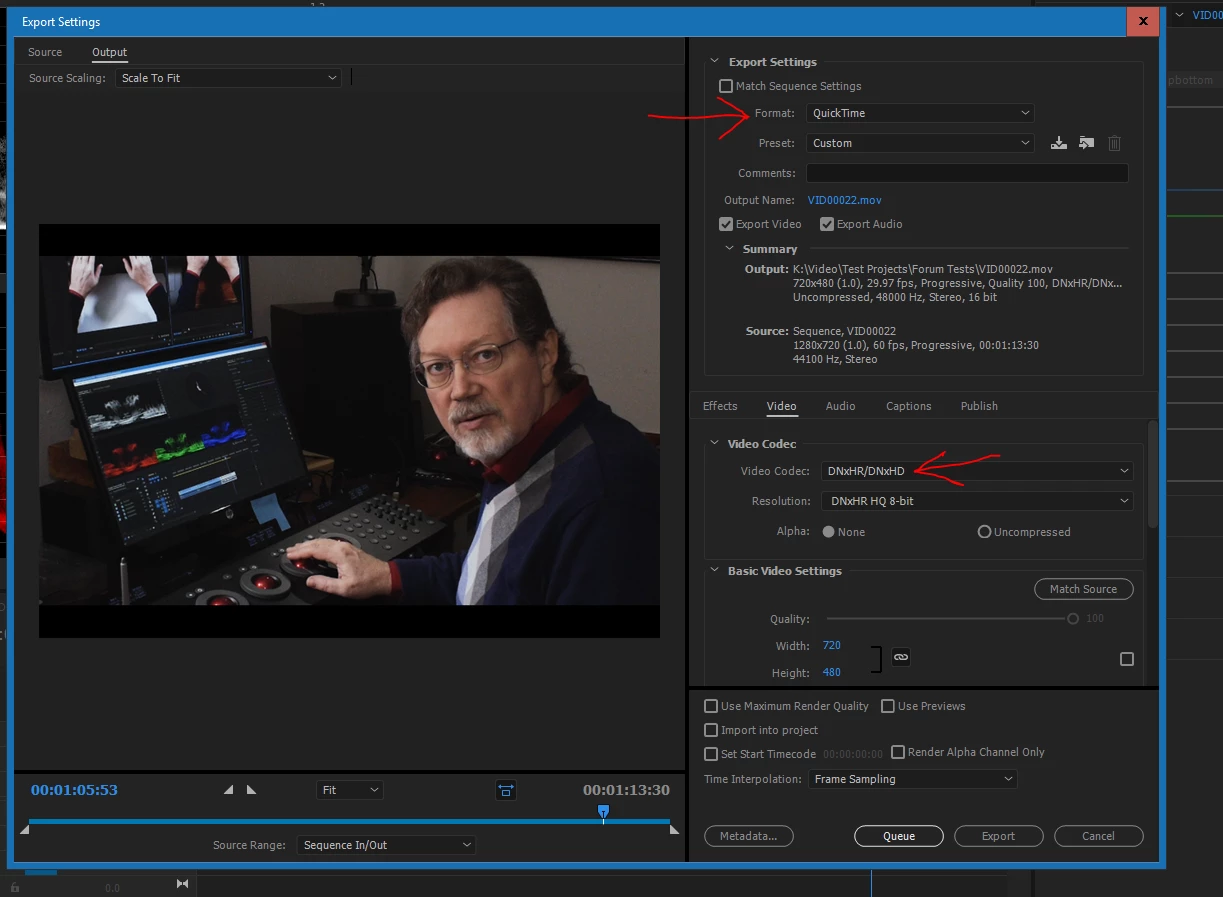Viewport: 1223px width, 897px height.
Task: Click the Quality slider handle
Action: tap(1073, 619)
